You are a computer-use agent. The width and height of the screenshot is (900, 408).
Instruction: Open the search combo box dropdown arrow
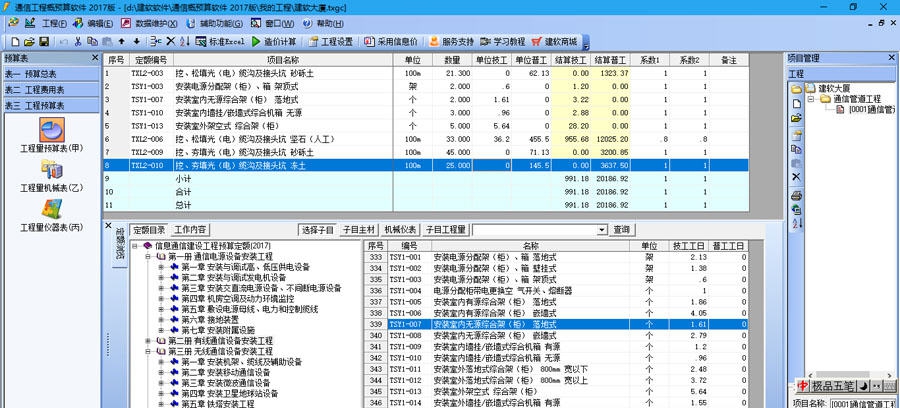(601, 230)
